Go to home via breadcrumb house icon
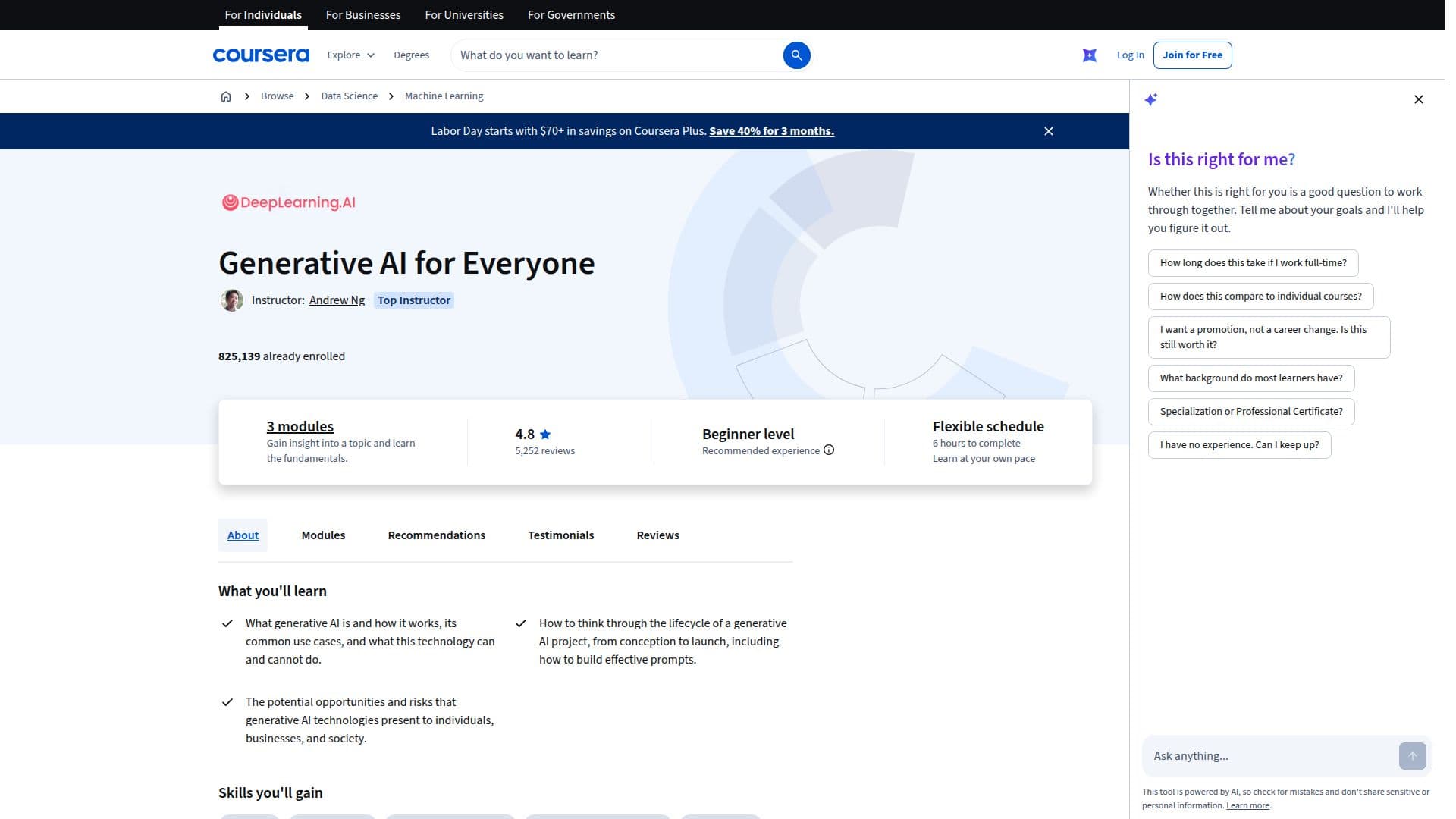Image resolution: width=1456 pixels, height=819 pixels. tap(227, 97)
